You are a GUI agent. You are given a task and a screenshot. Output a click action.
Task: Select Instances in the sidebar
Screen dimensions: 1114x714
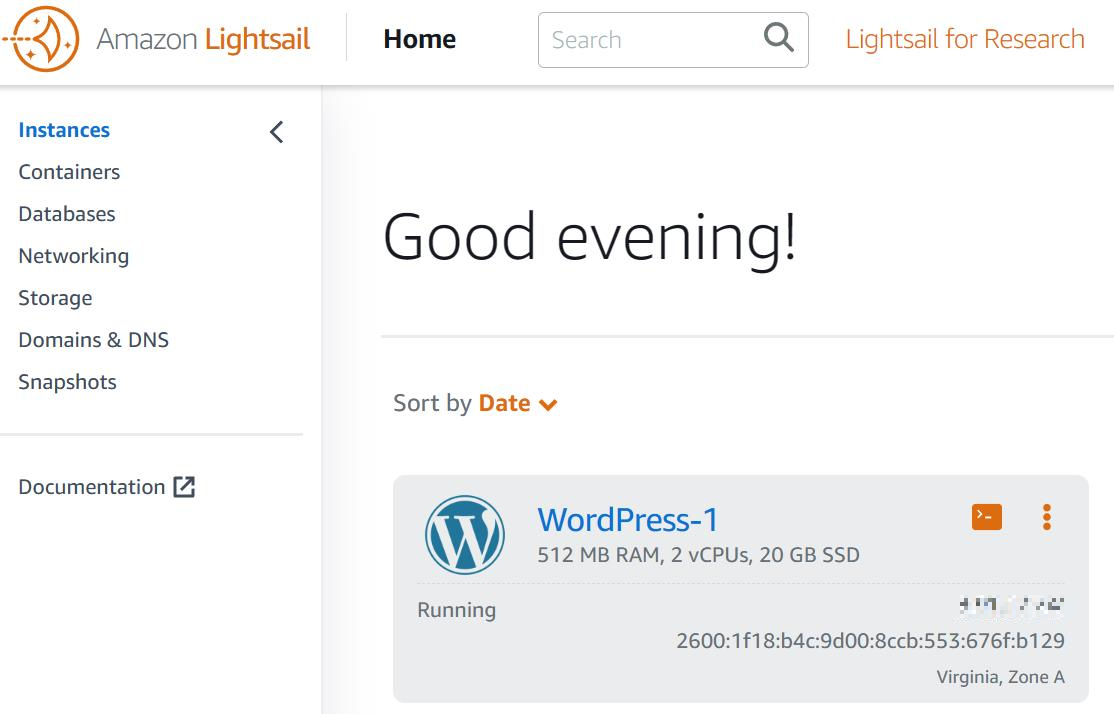tap(64, 130)
